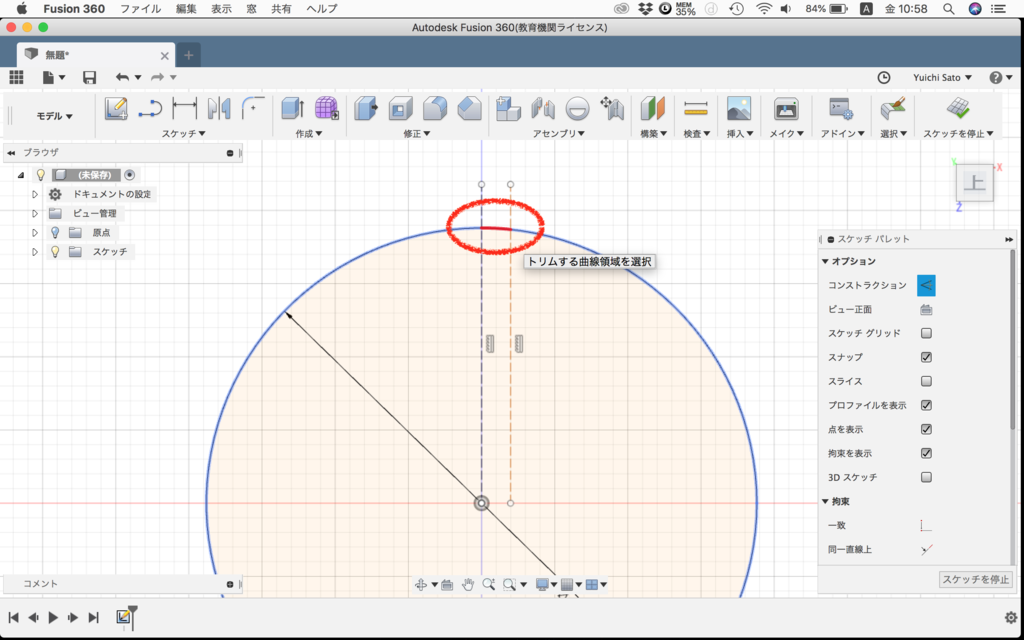Activate the root component radio button

coord(129,175)
